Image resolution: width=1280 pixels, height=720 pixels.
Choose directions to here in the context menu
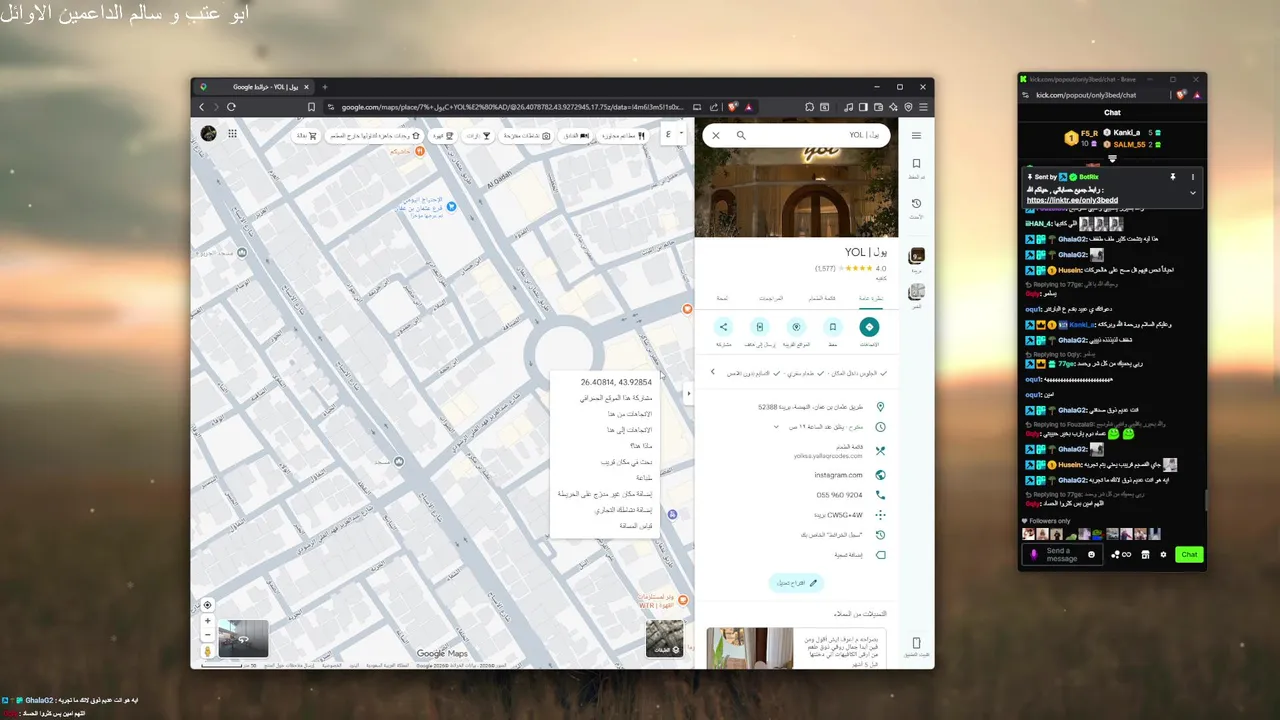click(631, 430)
